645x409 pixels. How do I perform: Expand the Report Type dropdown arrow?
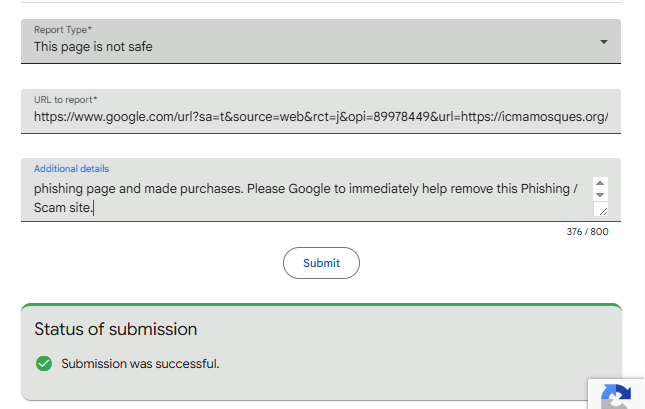pyautogui.click(x=603, y=42)
